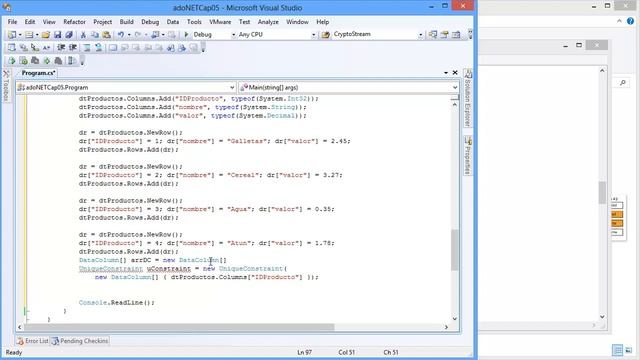Click the editor vertical scrollbar thumb
Screen dimensions: 640x360
pos(455,250)
